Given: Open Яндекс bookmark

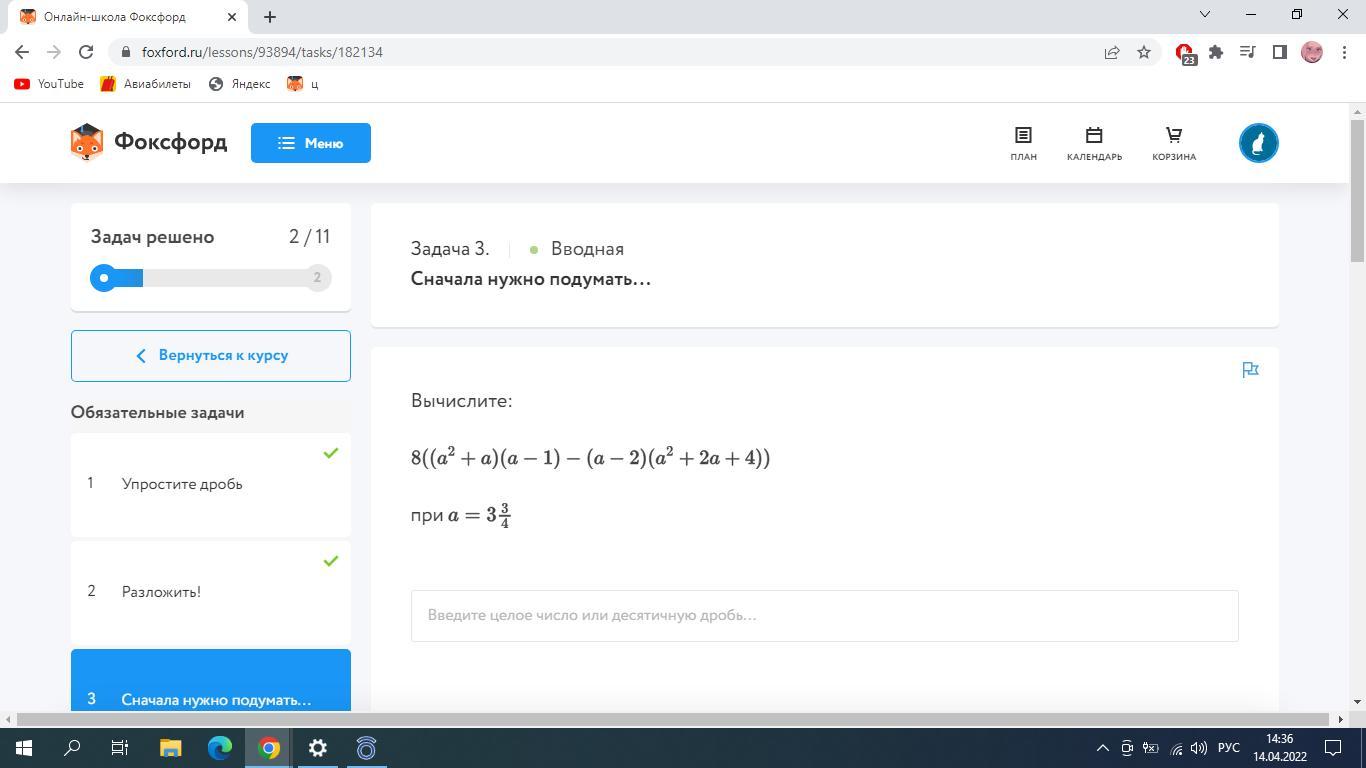Looking at the screenshot, I should click(239, 84).
